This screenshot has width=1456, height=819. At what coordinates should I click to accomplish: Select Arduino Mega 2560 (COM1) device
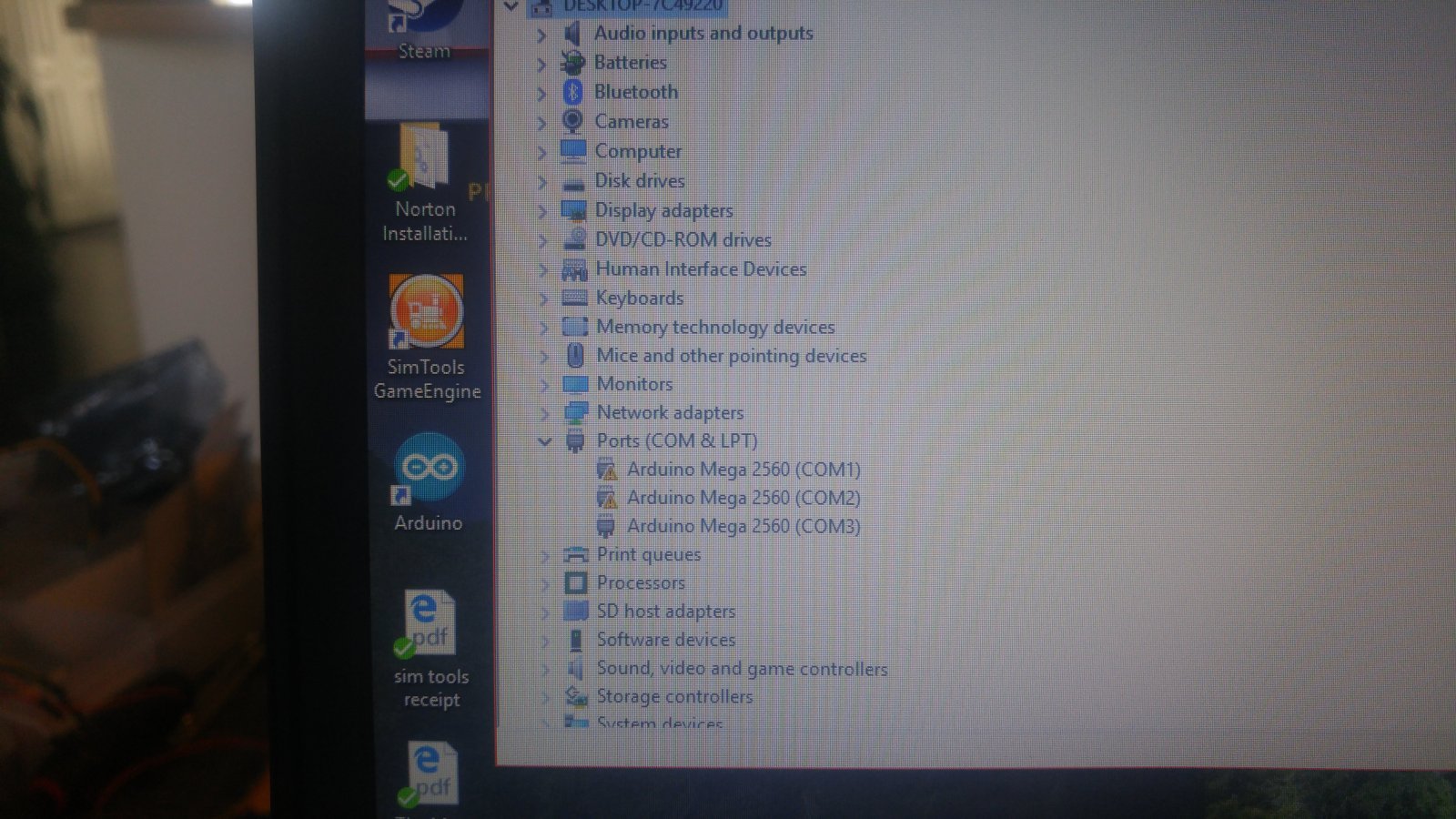(743, 470)
